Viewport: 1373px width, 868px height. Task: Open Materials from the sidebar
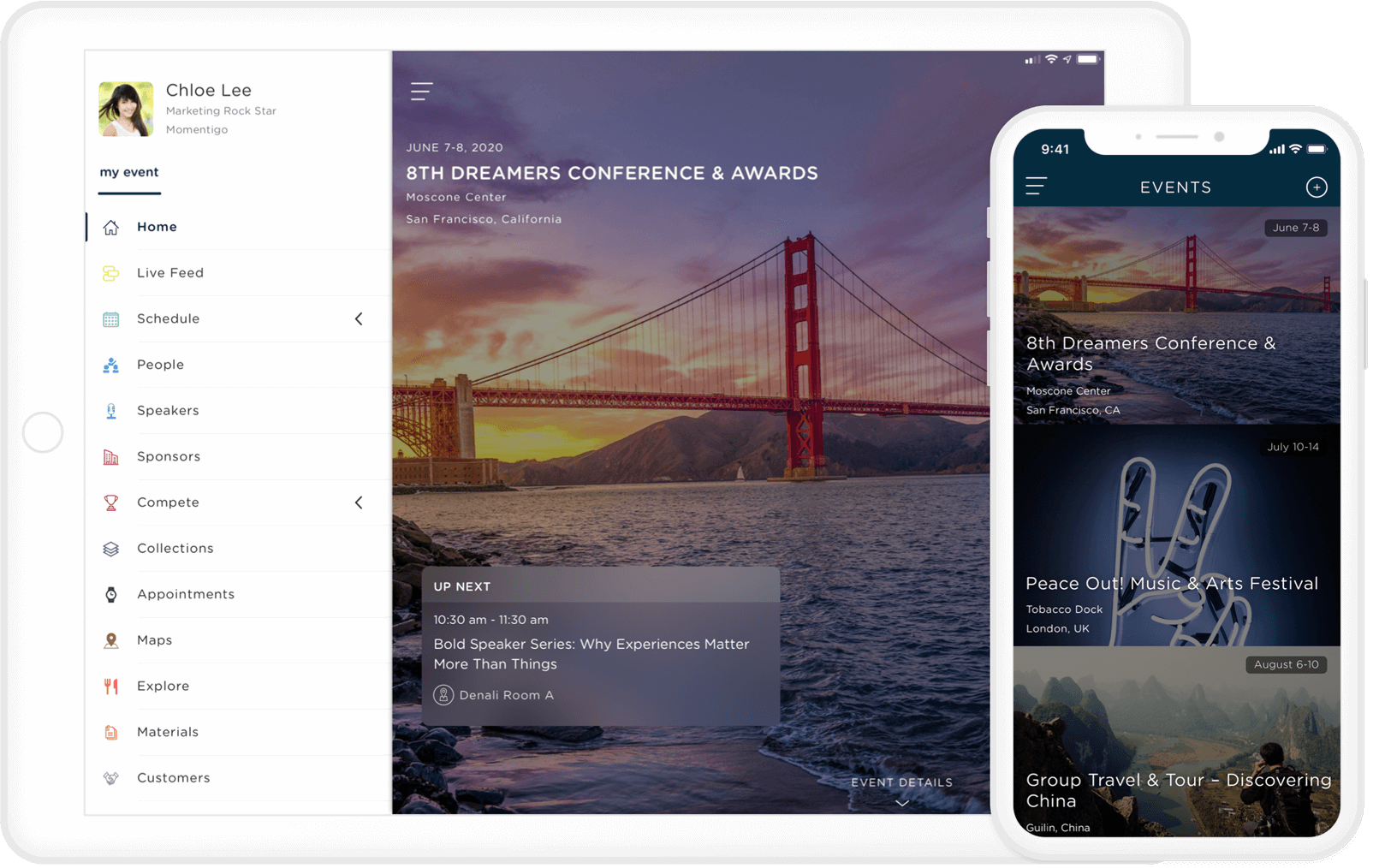pyautogui.click(x=168, y=732)
